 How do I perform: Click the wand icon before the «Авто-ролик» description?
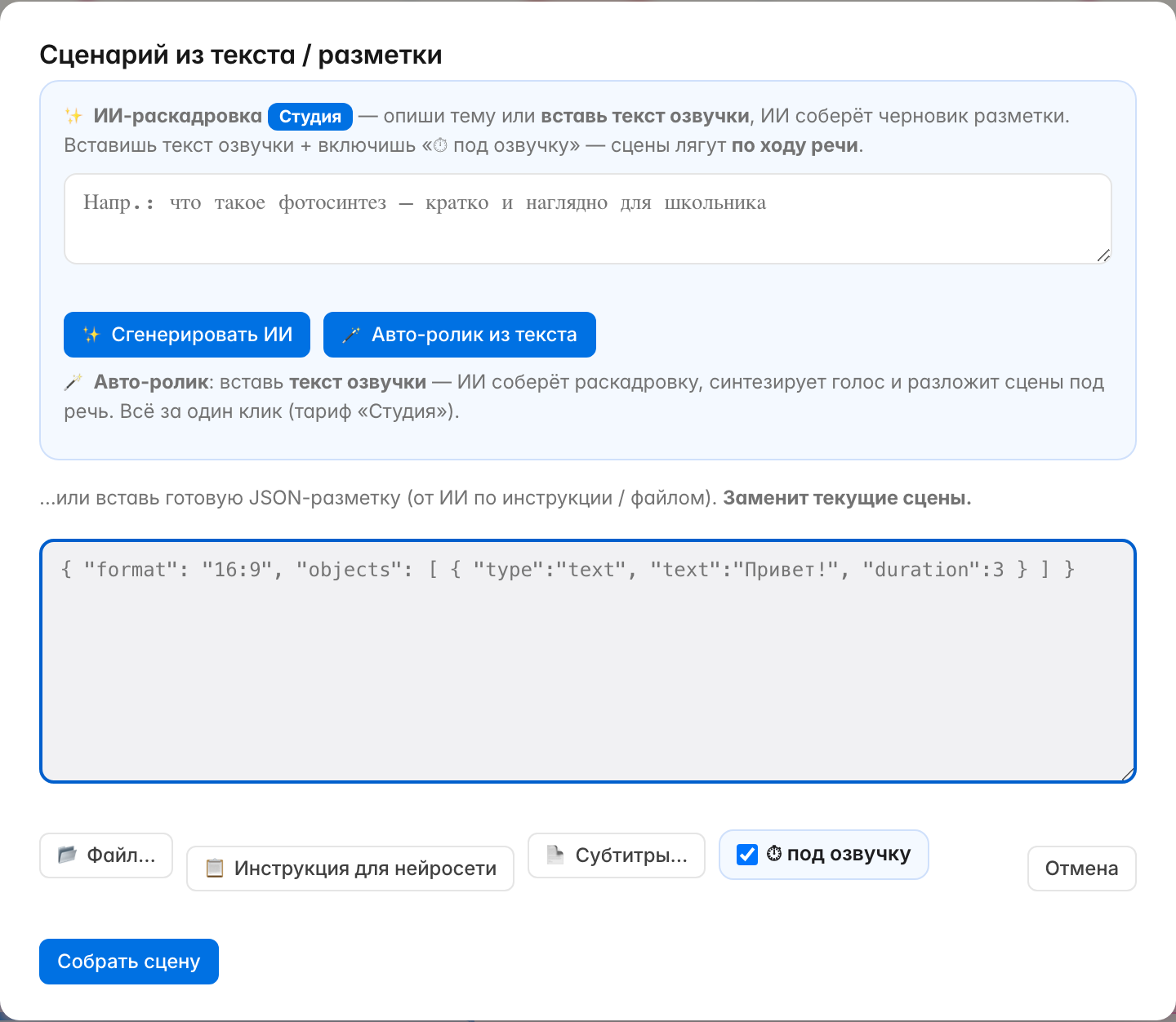tap(73, 382)
